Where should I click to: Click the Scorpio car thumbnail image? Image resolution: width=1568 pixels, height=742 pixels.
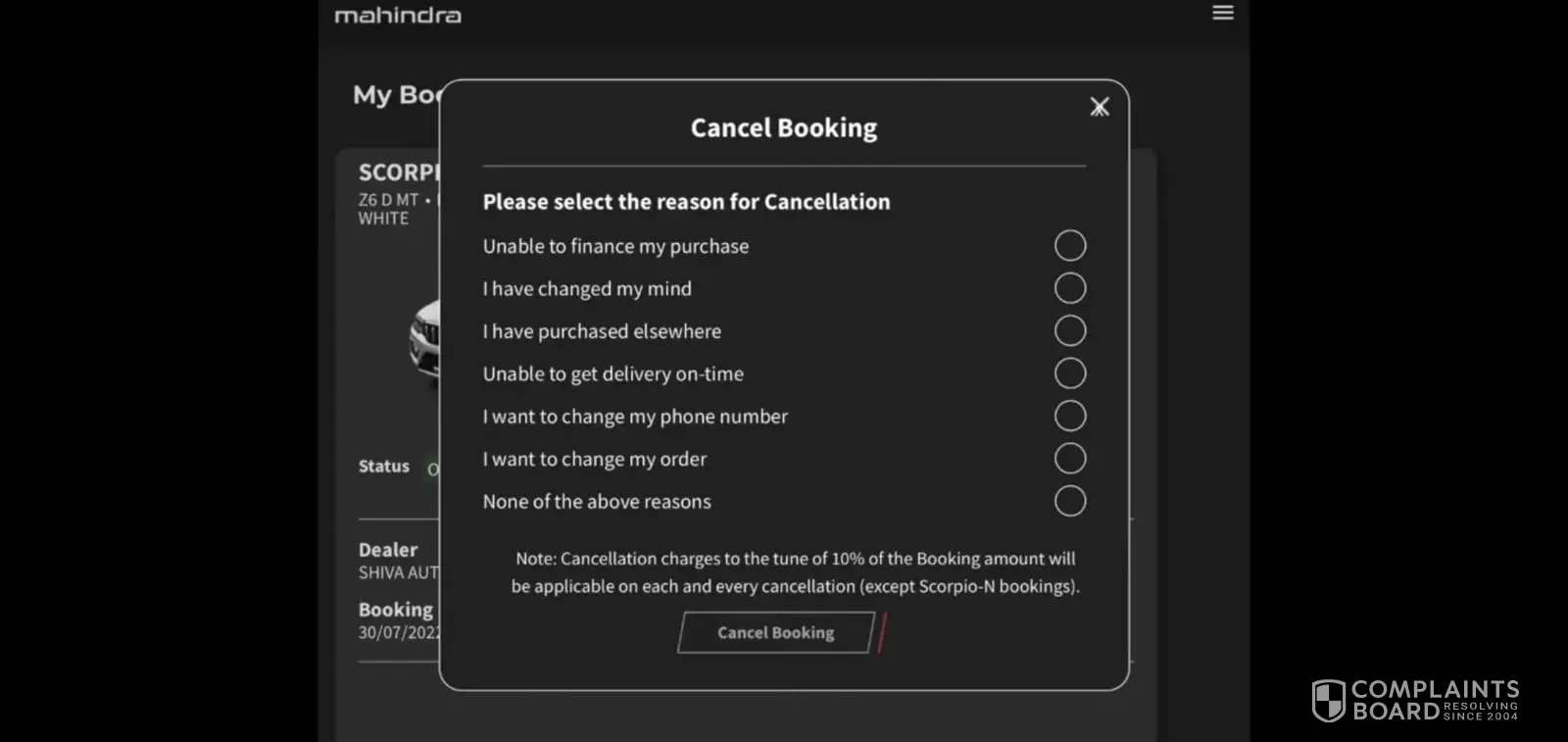(x=425, y=339)
